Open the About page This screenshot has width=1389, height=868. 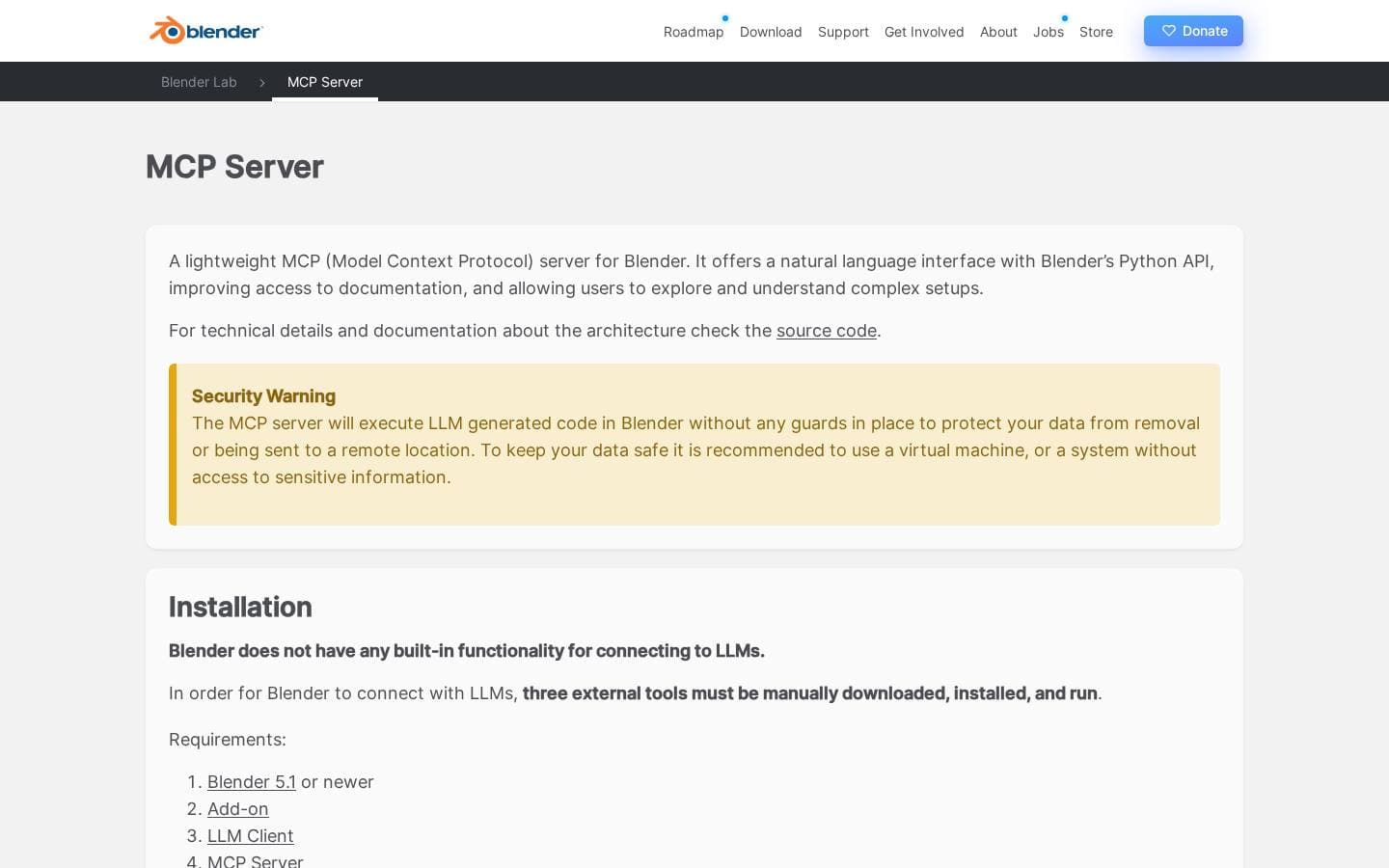click(998, 32)
